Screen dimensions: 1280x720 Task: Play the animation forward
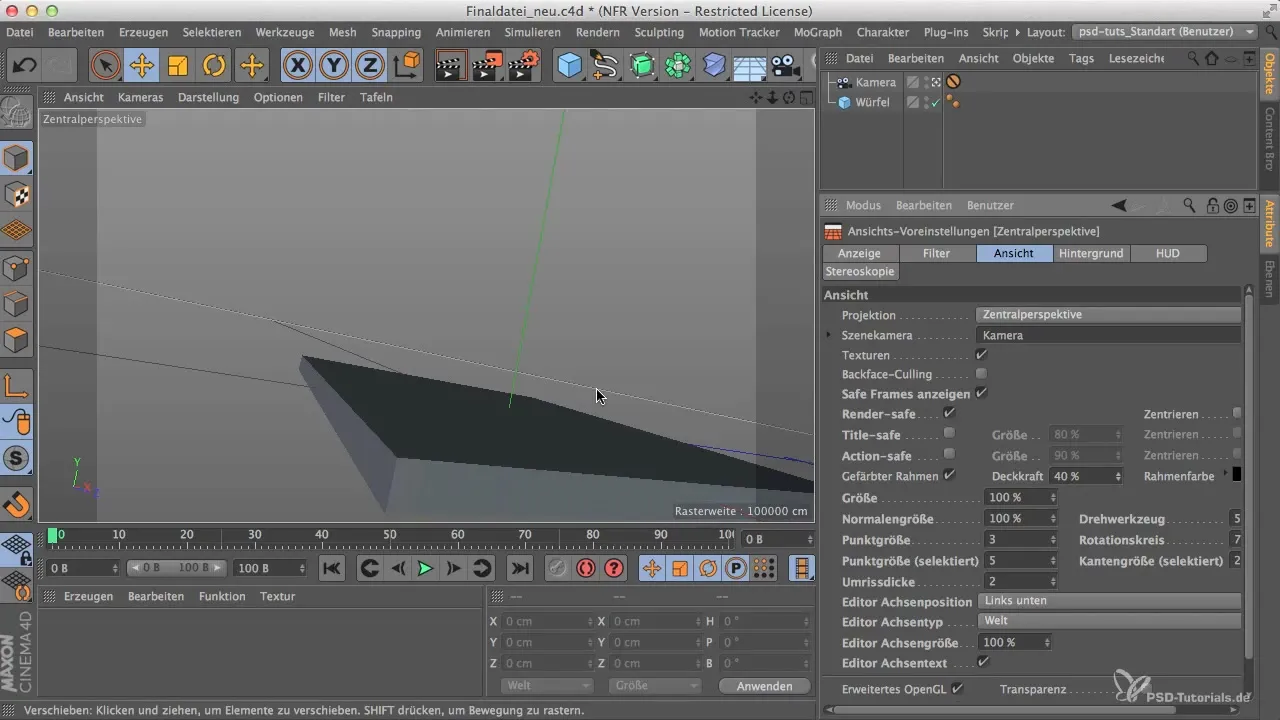pos(425,568)
